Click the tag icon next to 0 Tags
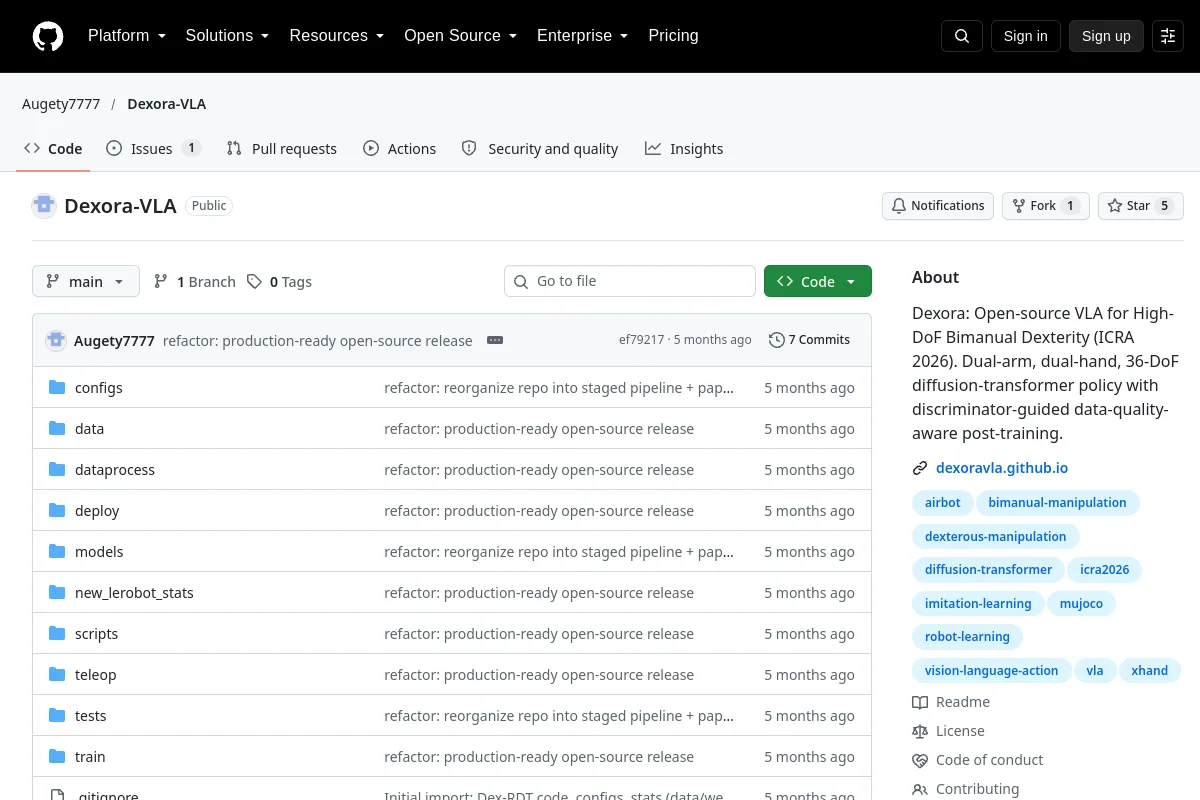 pyautogui.click(x=255, y=282)
